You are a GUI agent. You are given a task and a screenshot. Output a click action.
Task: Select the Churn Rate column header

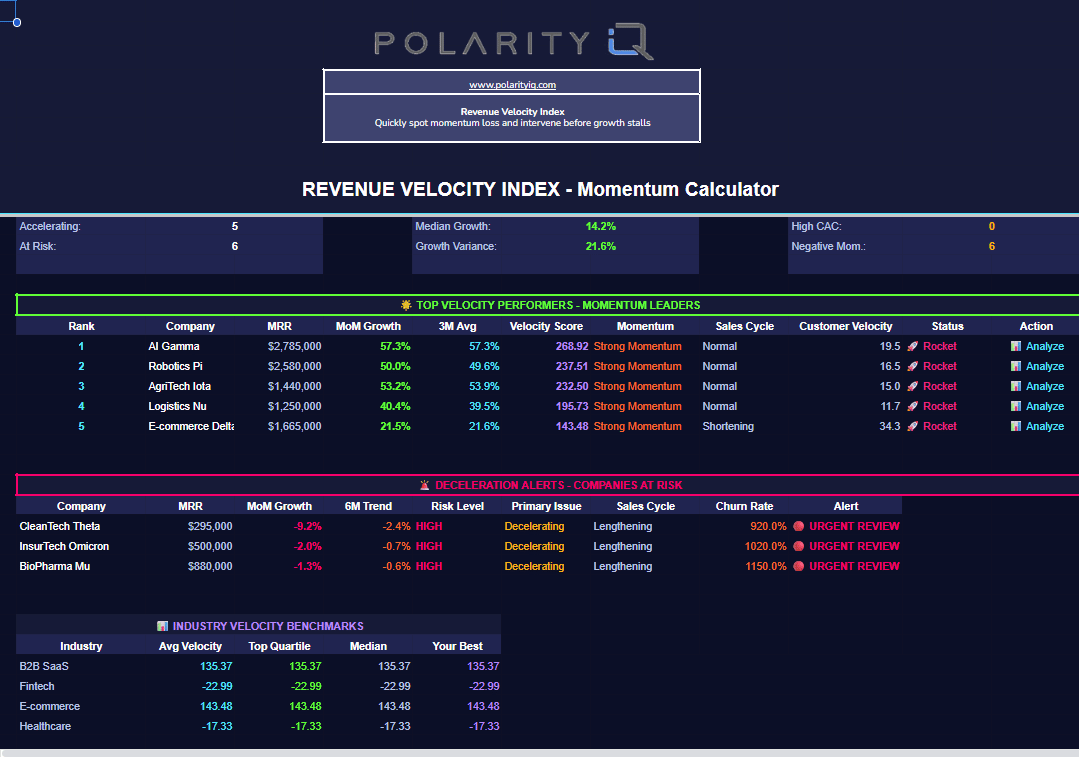point(745,506)
